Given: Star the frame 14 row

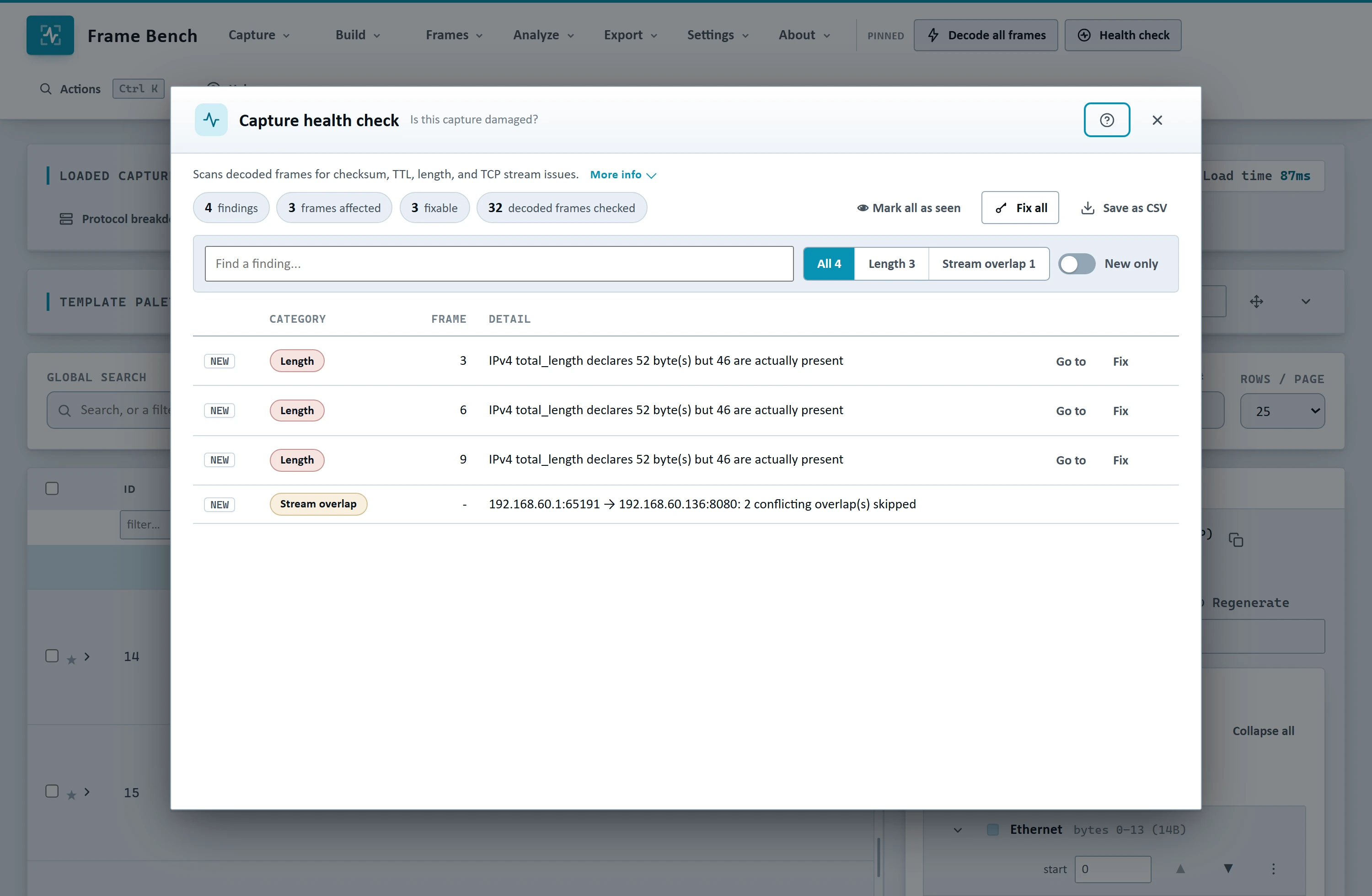Looking at the screenshot, I should 71,660.
